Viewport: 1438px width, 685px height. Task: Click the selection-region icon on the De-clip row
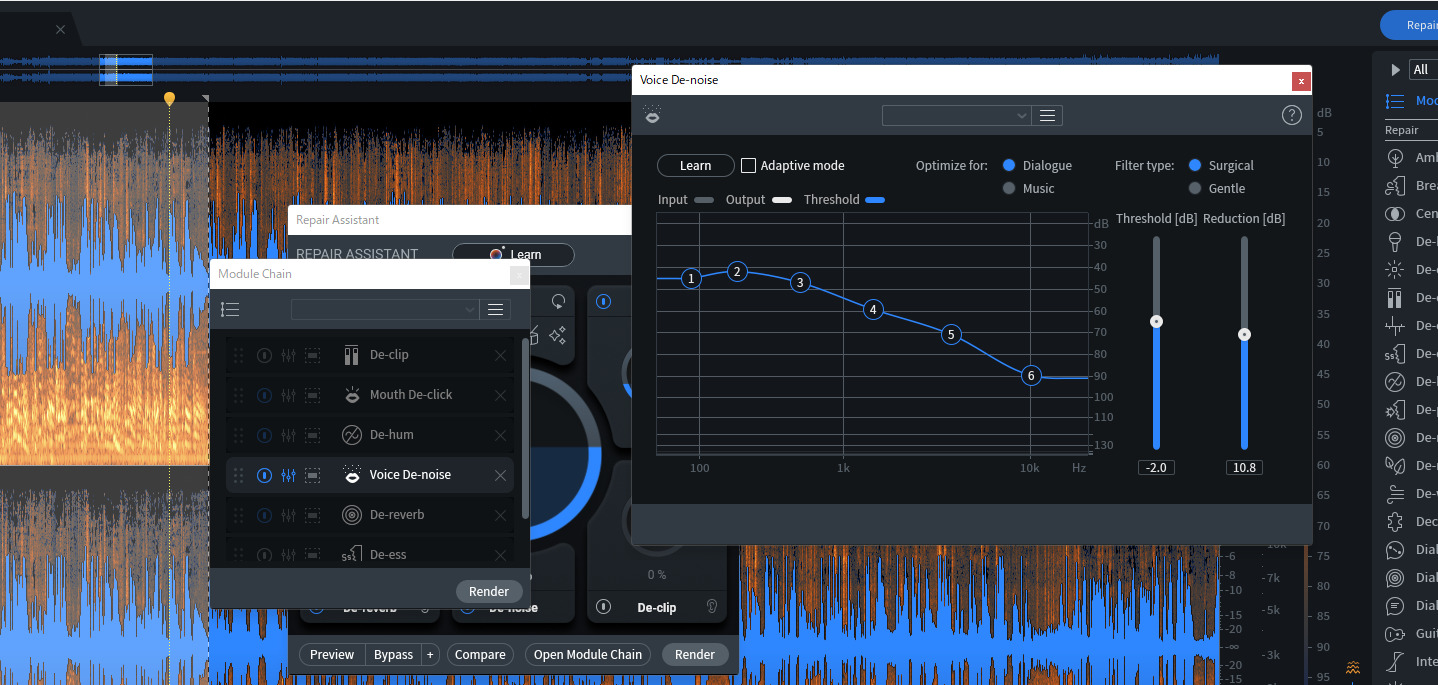tap(313, 355)
